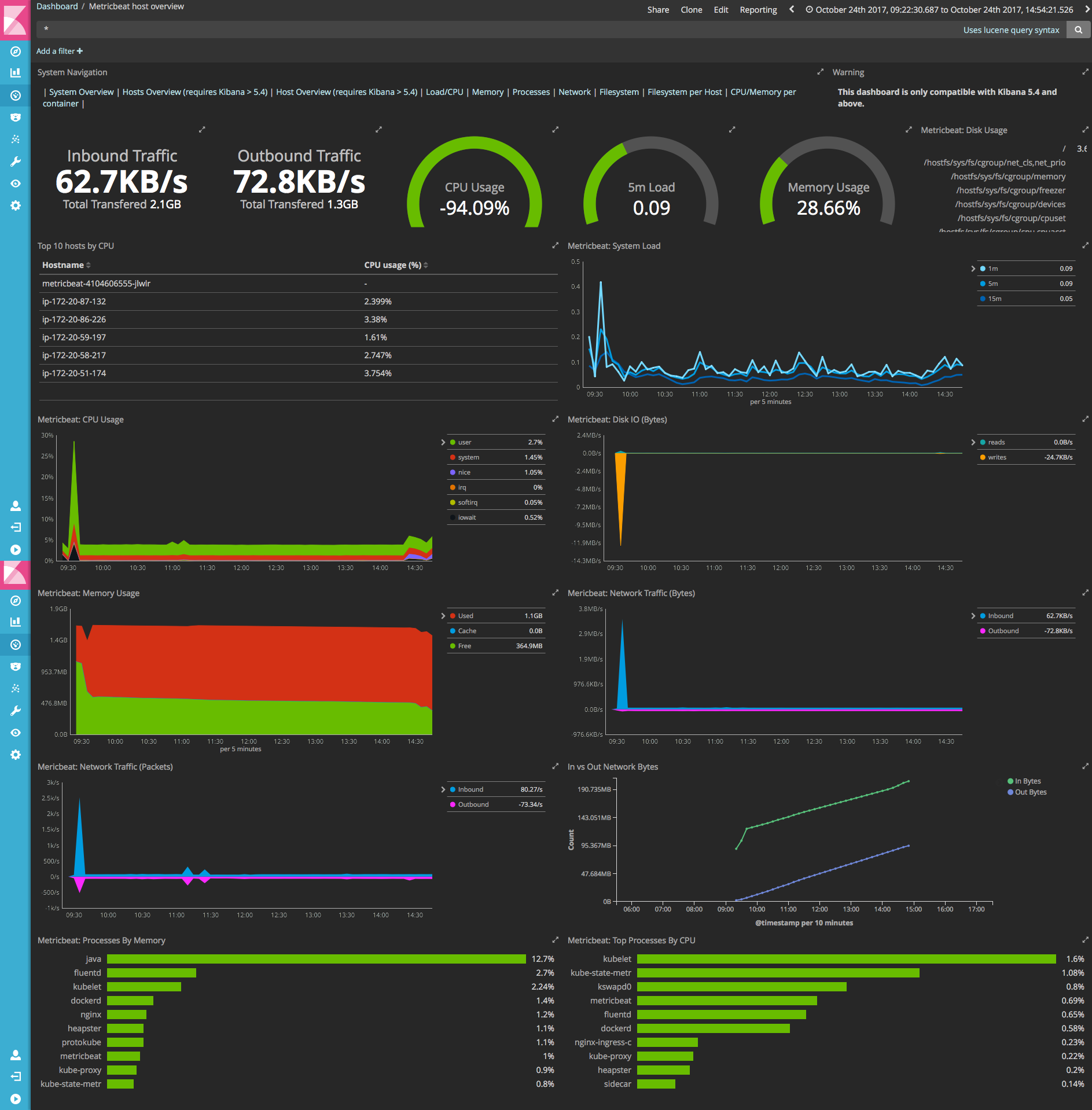Collapse the Network Traffic (Packets) legend chevron
1092x1110 pixels.
443,789
